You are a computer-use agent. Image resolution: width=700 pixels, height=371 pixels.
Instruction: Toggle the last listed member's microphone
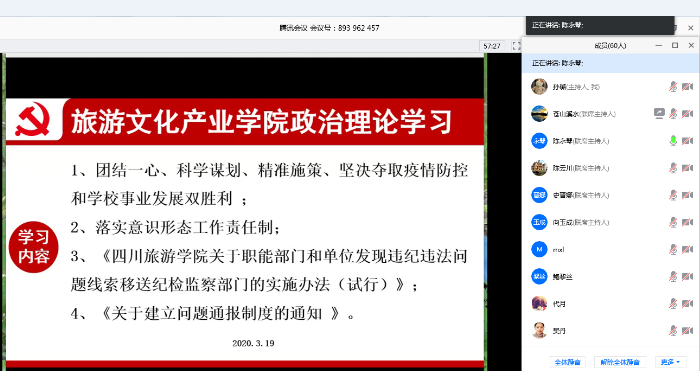[673, 330]
